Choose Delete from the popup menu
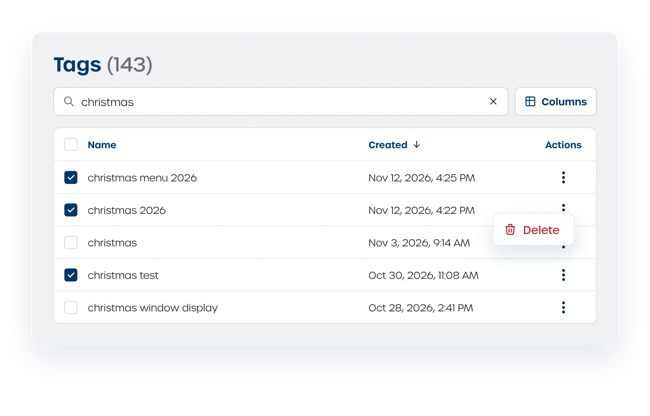The width and height of the screenshot is (650, 416). [533, 230]
